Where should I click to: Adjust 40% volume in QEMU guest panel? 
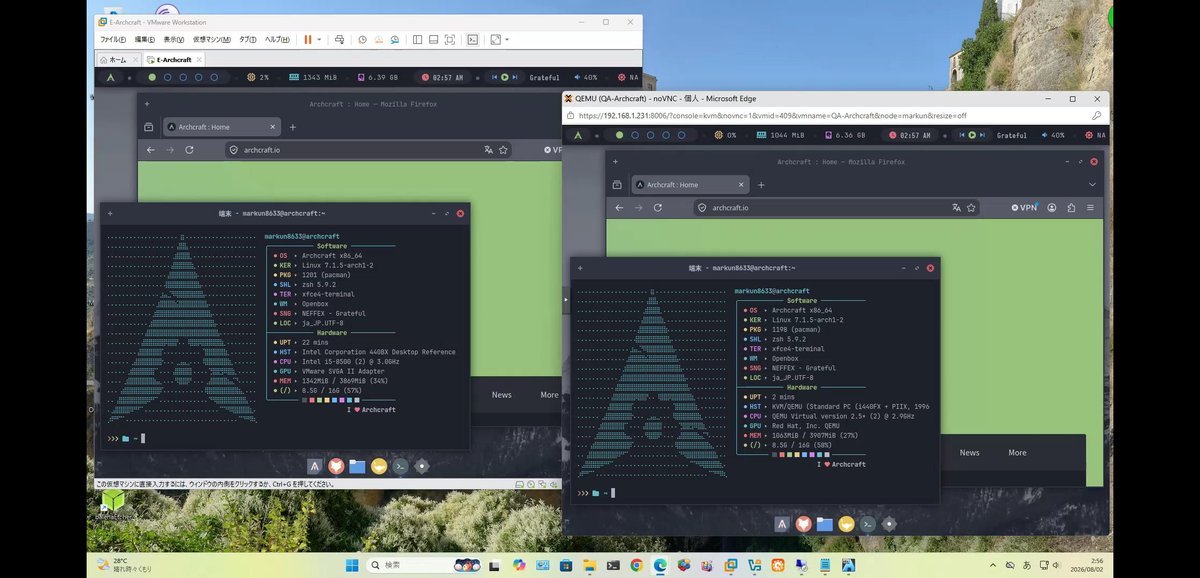point(1053,135)
